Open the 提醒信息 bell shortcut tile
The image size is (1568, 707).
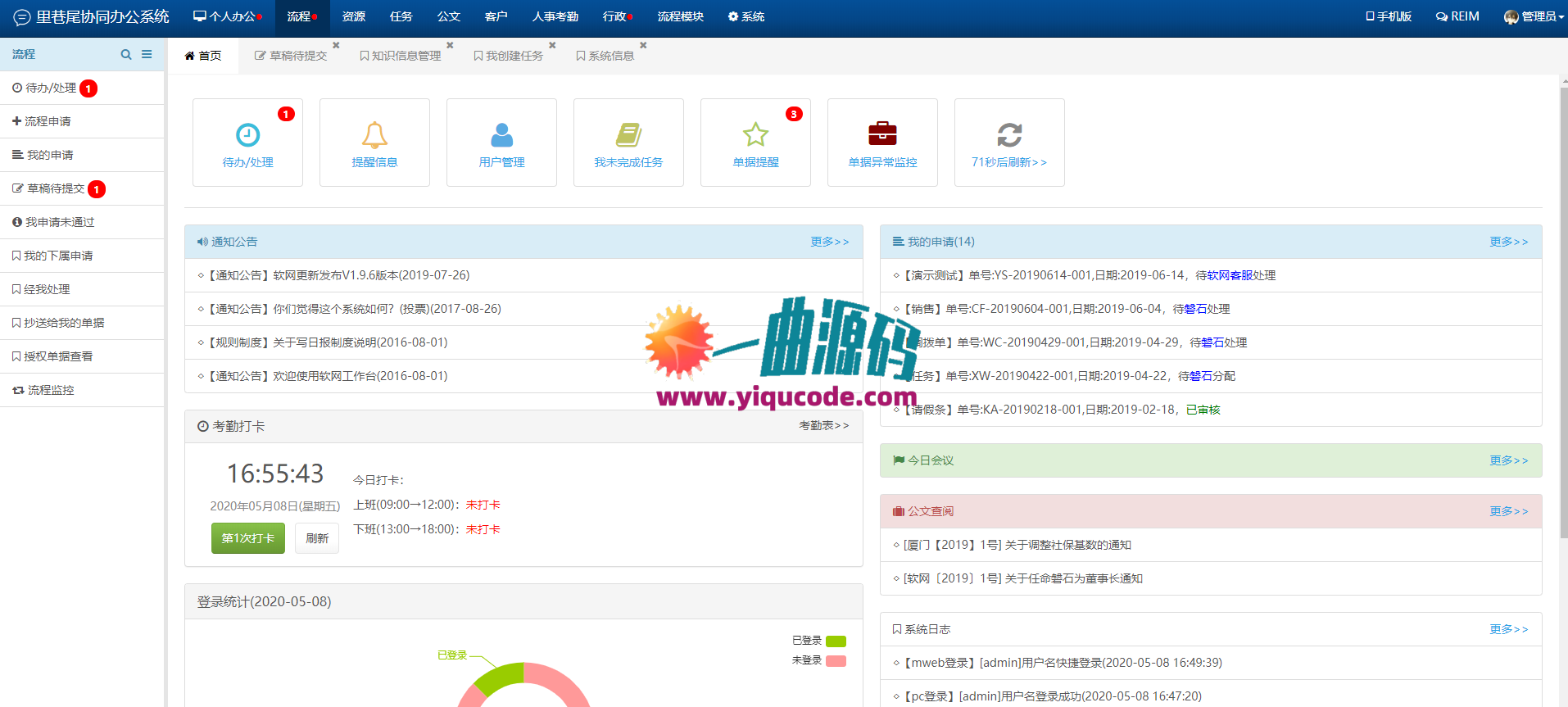[374, 143]
